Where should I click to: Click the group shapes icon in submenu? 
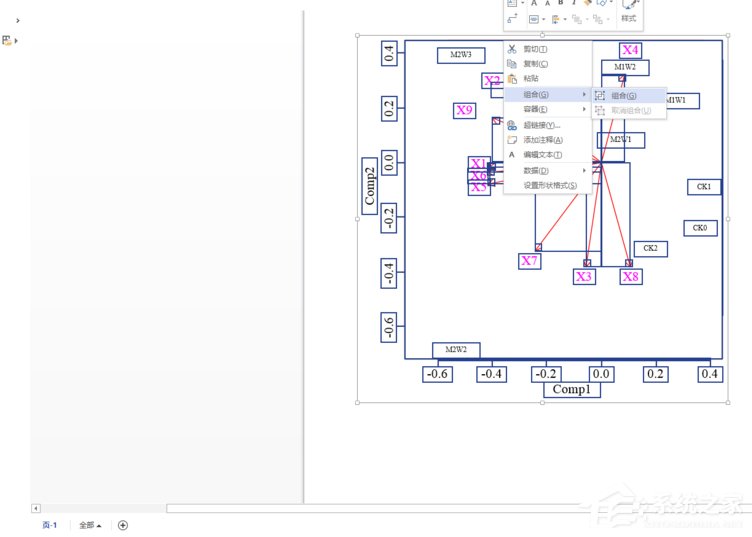pyautogui.click(x=600, y=95)
